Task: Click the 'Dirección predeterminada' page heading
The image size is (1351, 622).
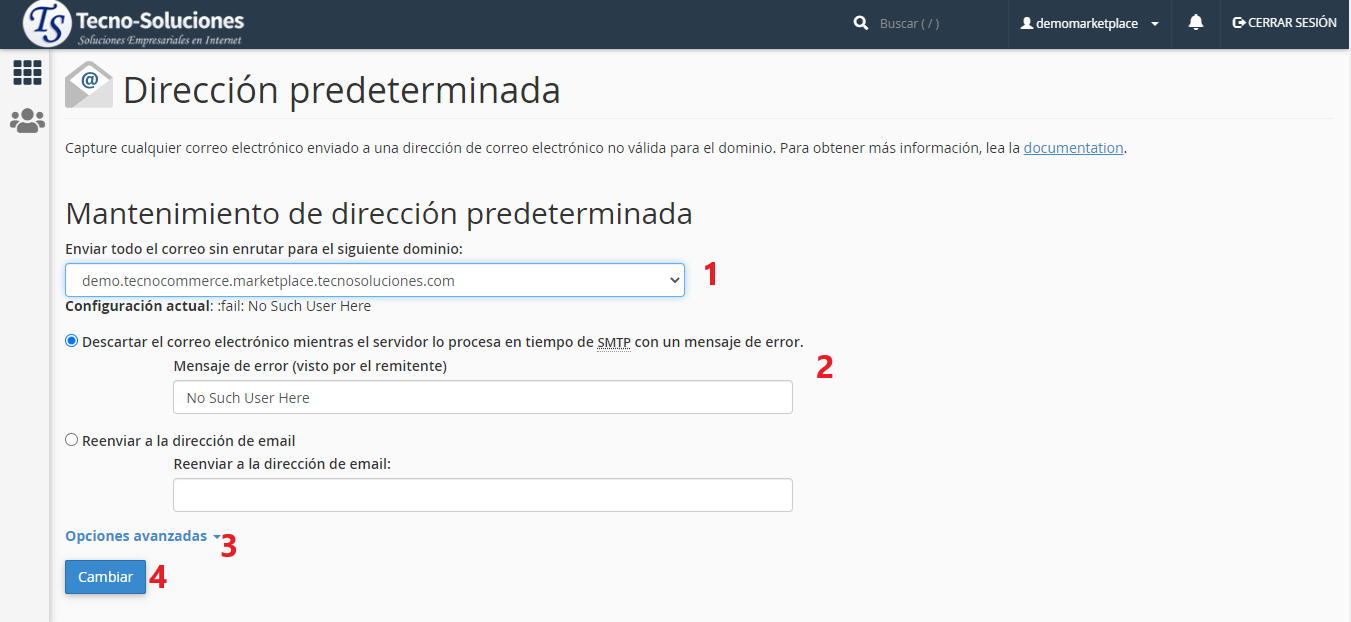Action: (x=341, y=90)
